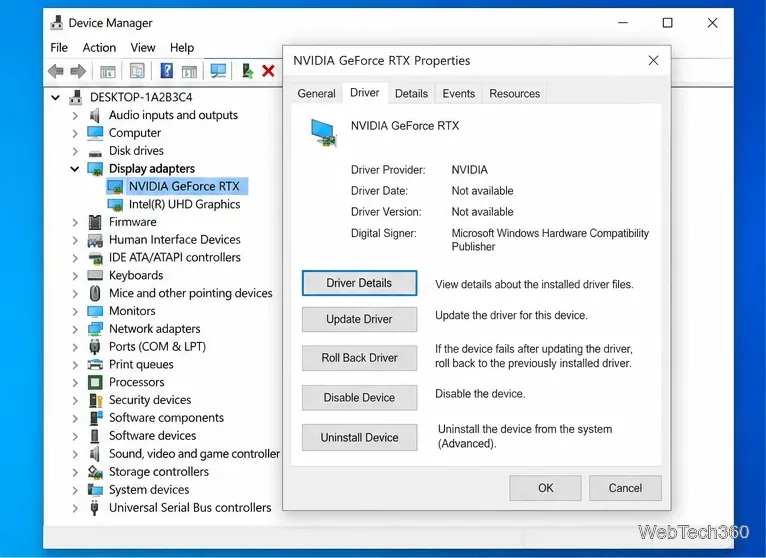Click the Intel(R) UHD Graphics adapter icon
The width and height of the screenshot is (766, 558).
[x=115, y=205]
